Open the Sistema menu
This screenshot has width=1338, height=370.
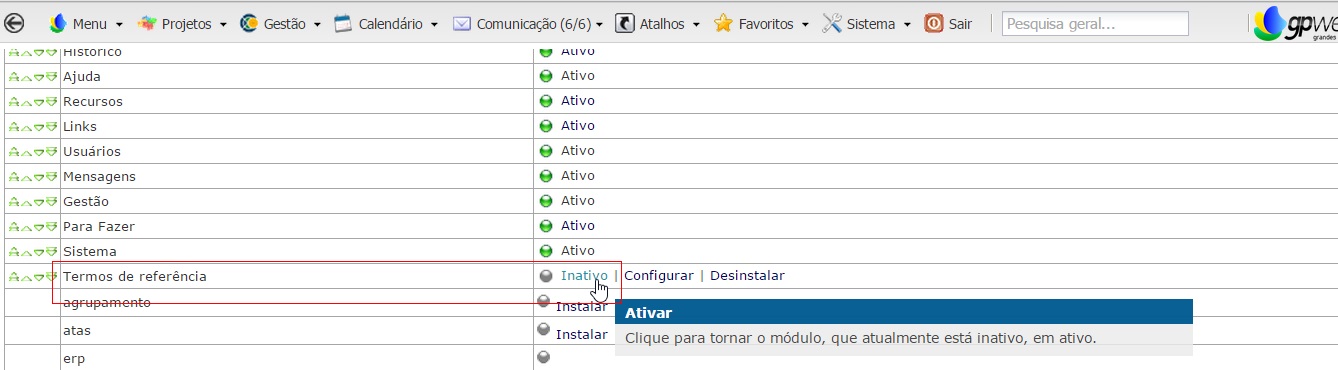pyautogui.click(x=871, y=24)
